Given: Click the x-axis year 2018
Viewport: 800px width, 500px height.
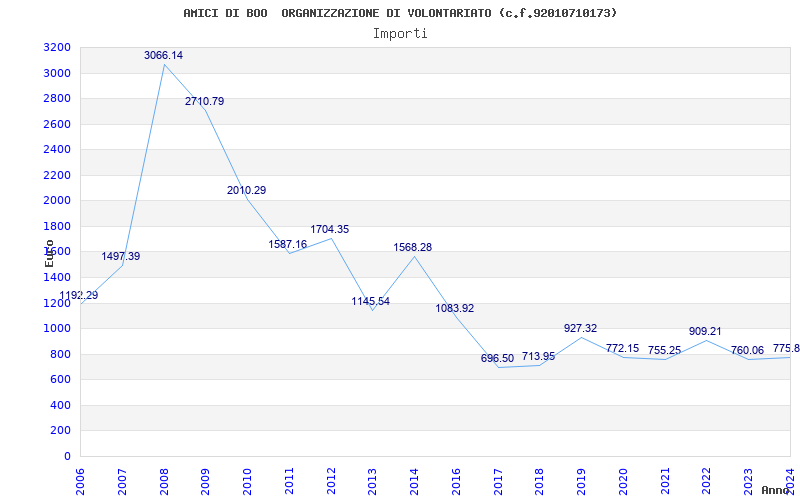Looking at the screenshot, I should (x=540, y=482).
